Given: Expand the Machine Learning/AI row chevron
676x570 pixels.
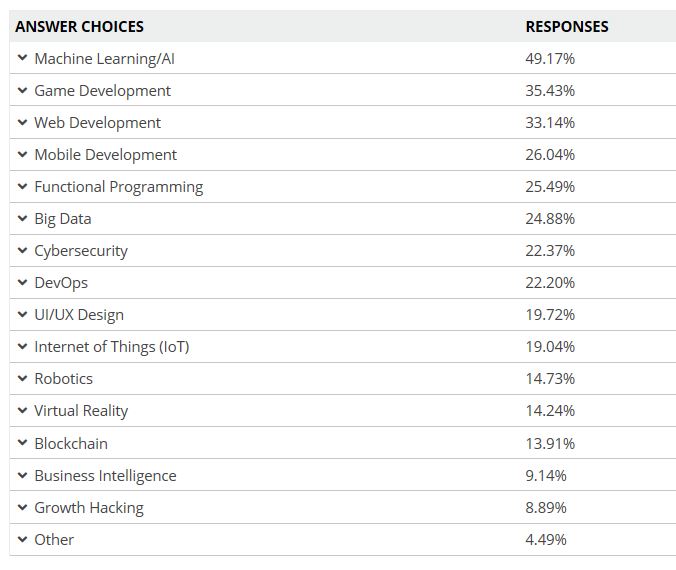Looking at the screenshot, I should pos(22,58).
